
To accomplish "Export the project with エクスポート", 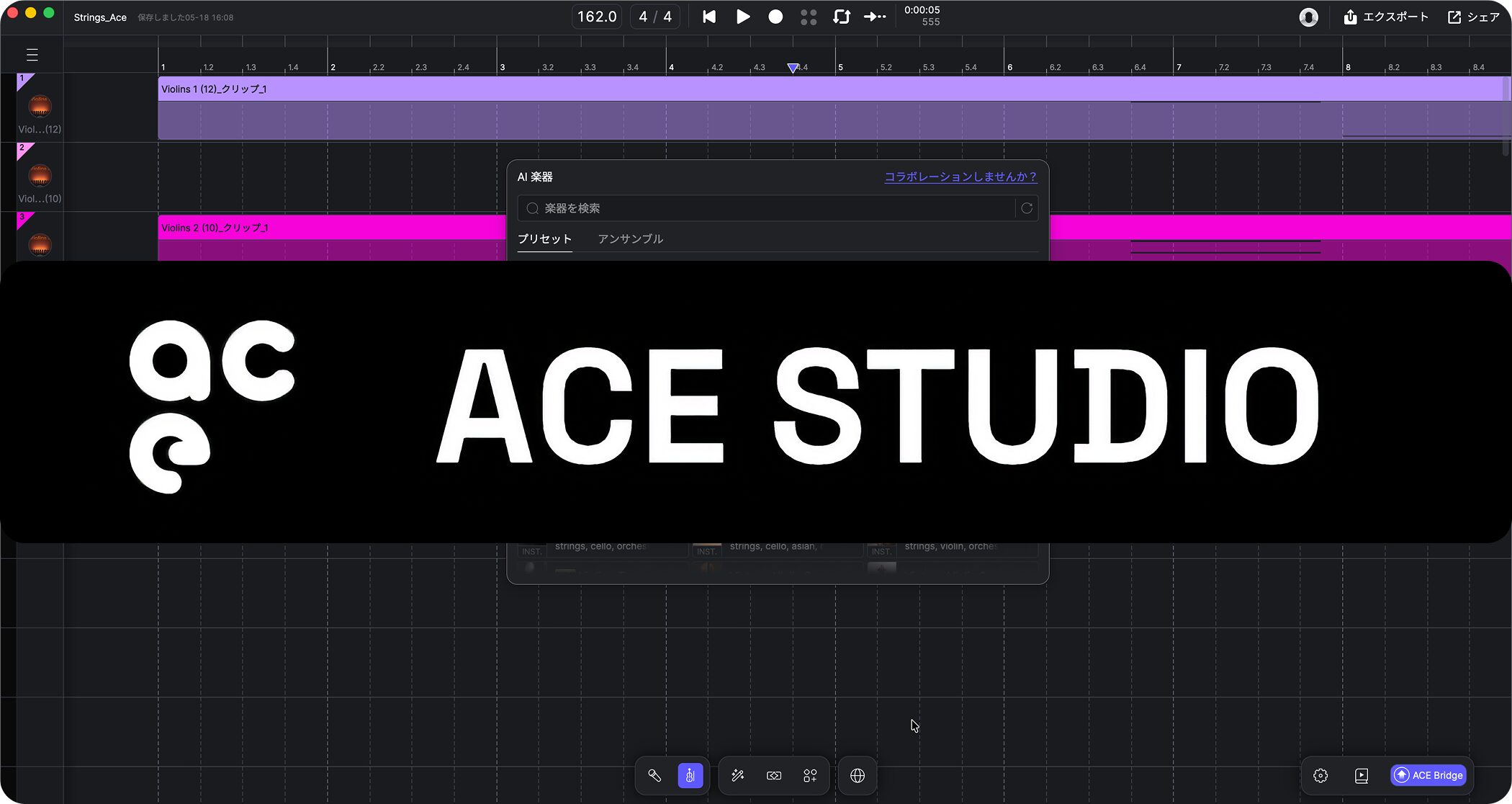I will click(1386, 17).
